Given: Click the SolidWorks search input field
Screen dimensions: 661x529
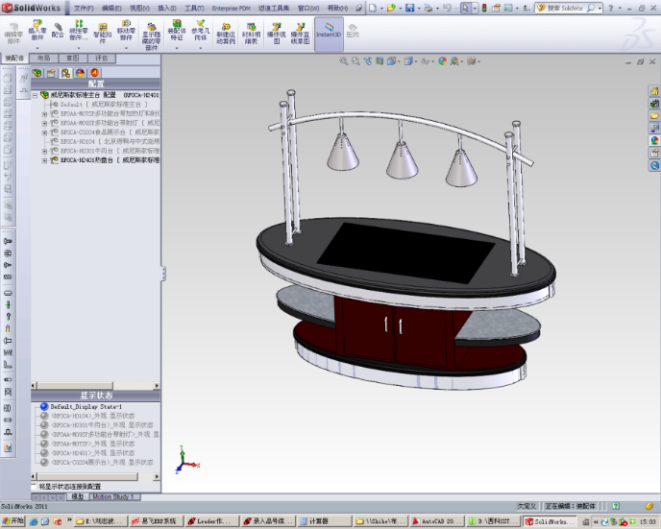Looking at the screenshot, I should (x=566, y=7).
